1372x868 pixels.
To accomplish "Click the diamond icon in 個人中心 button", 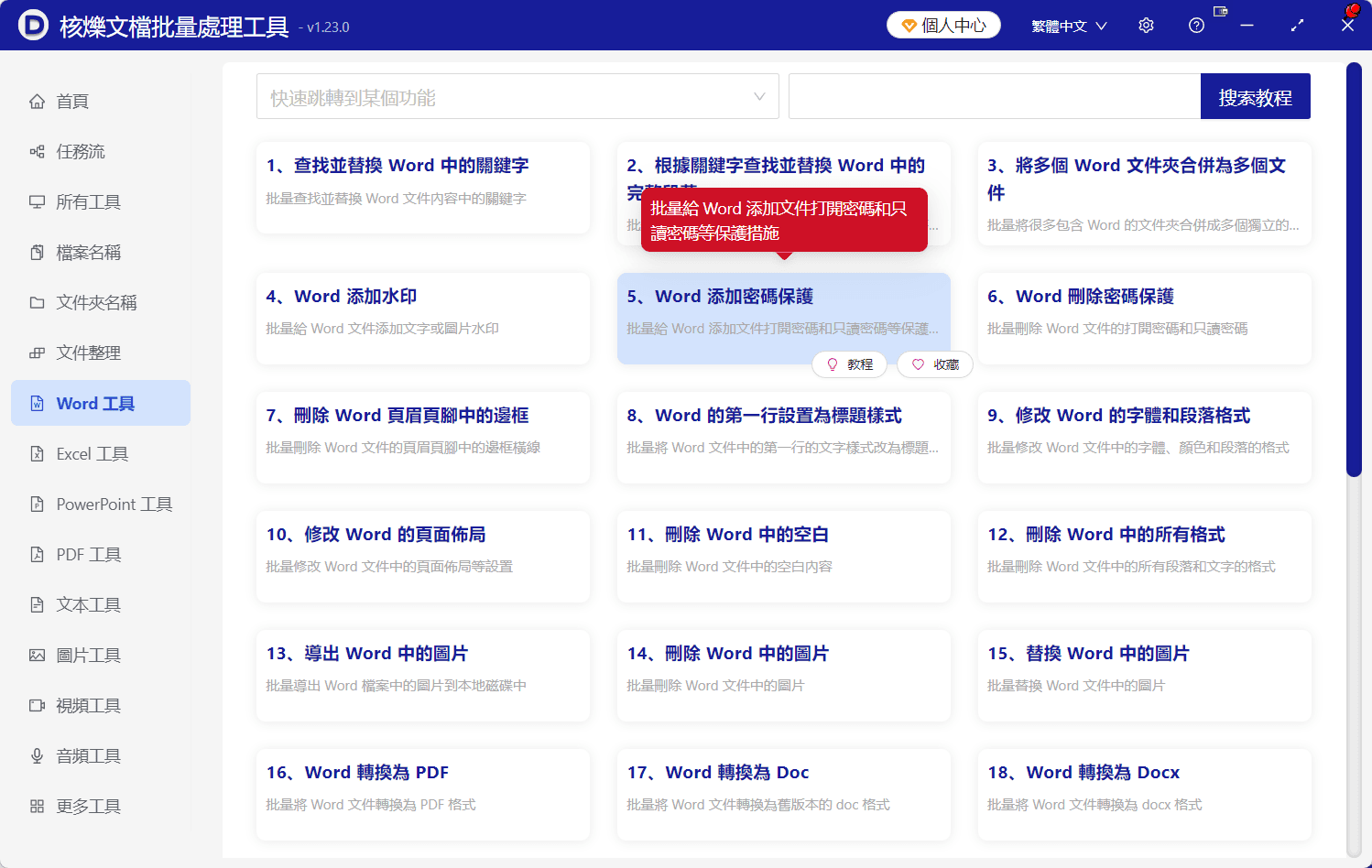I will pyautogui.click(x=909, y=26).
